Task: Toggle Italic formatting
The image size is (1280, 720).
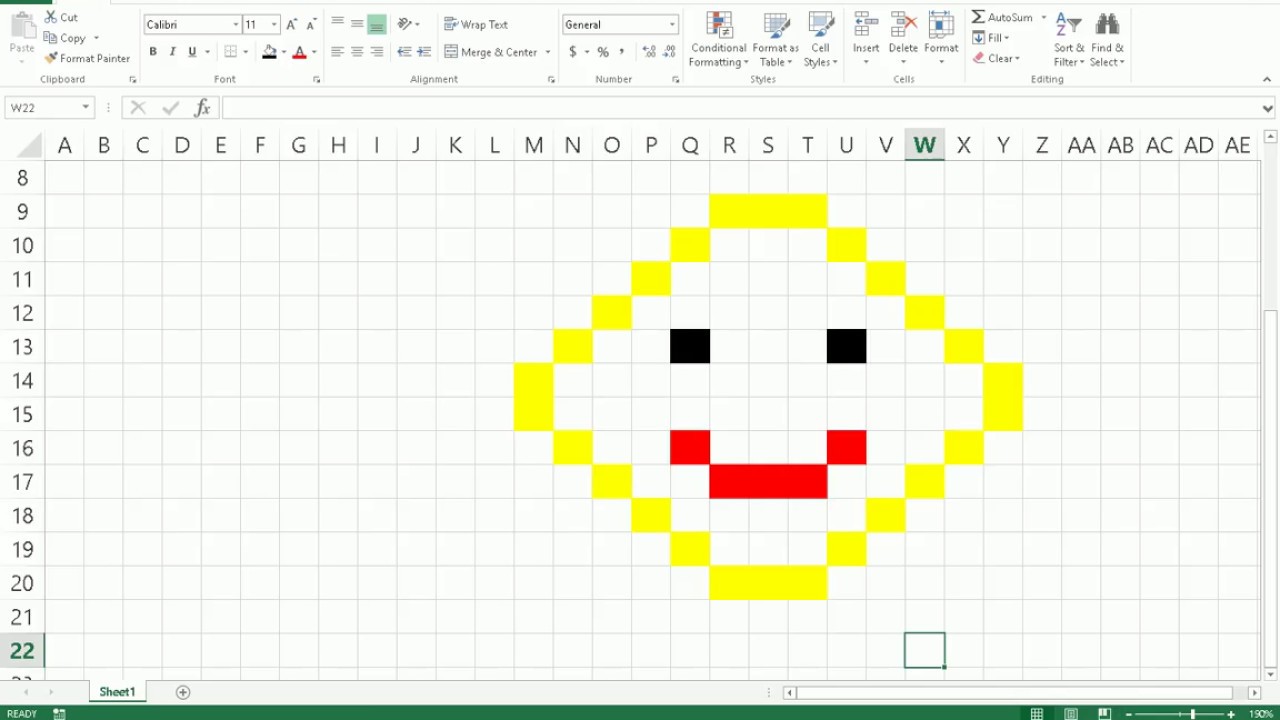Action: point(172,52)
